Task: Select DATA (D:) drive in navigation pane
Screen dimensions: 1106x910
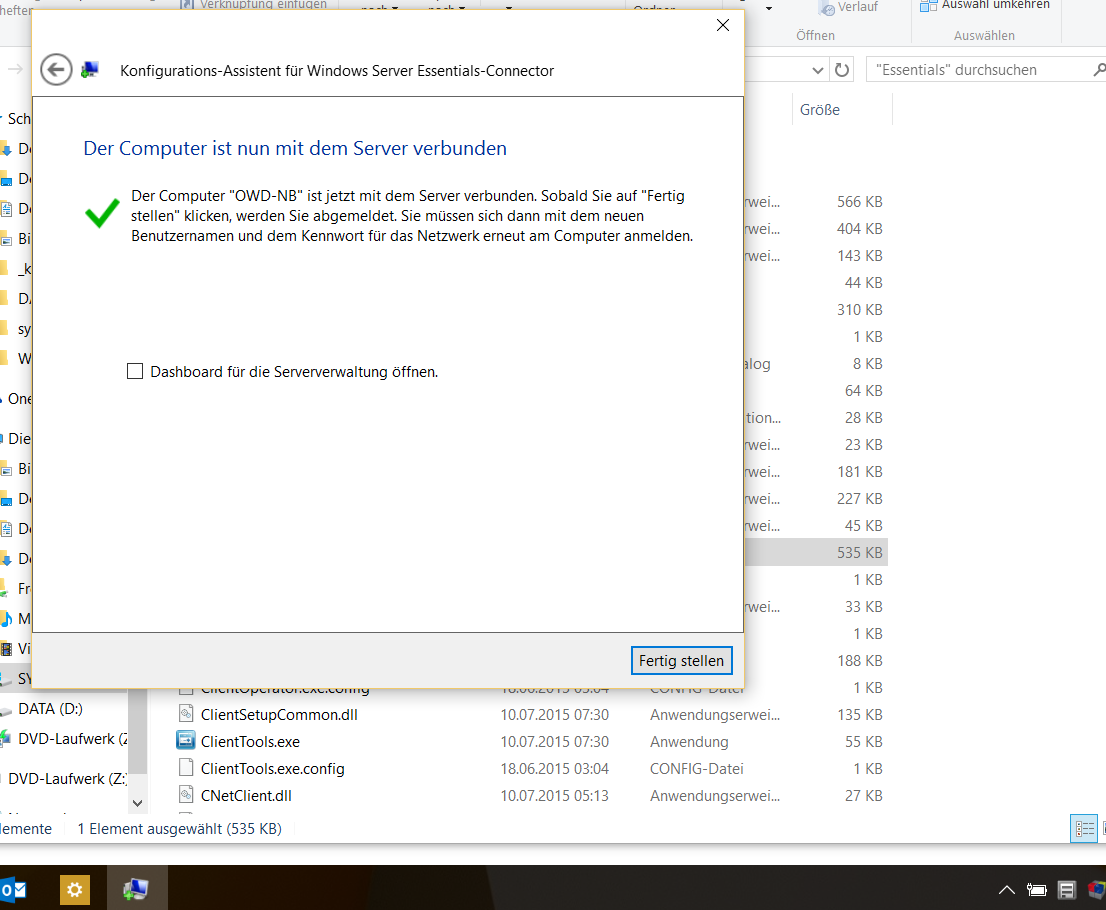Action: [50, 709]
